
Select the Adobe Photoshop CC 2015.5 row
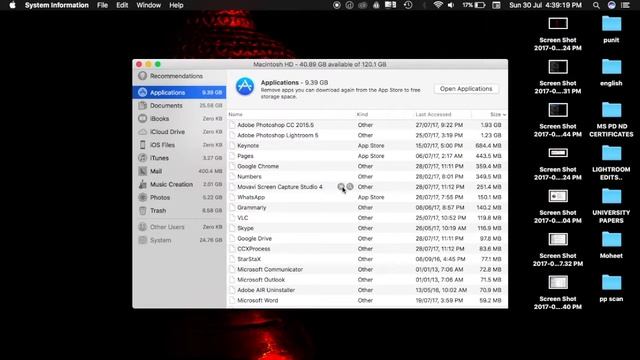(367, 125)
